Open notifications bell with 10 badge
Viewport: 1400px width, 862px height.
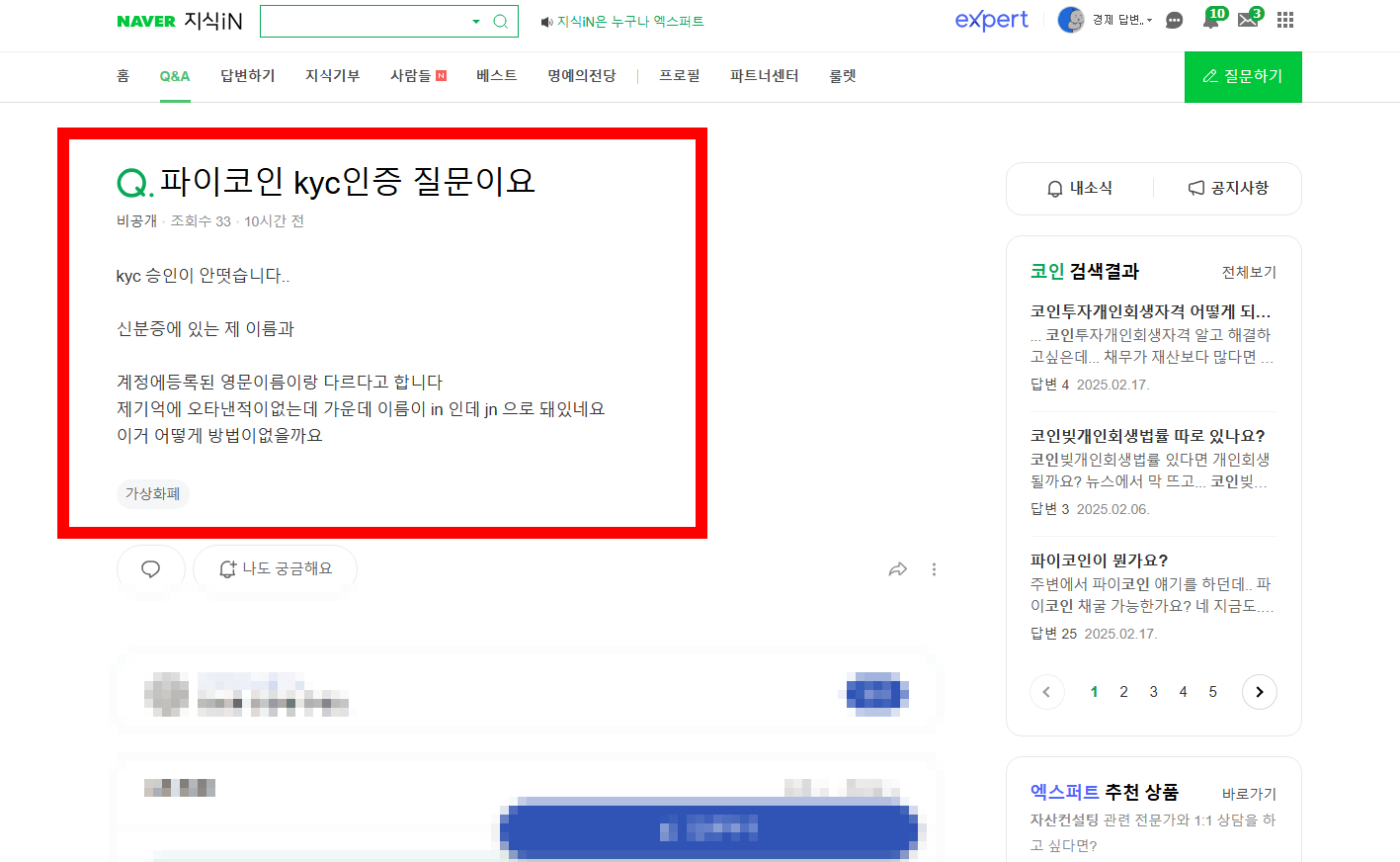click(x=1213, y=19)
